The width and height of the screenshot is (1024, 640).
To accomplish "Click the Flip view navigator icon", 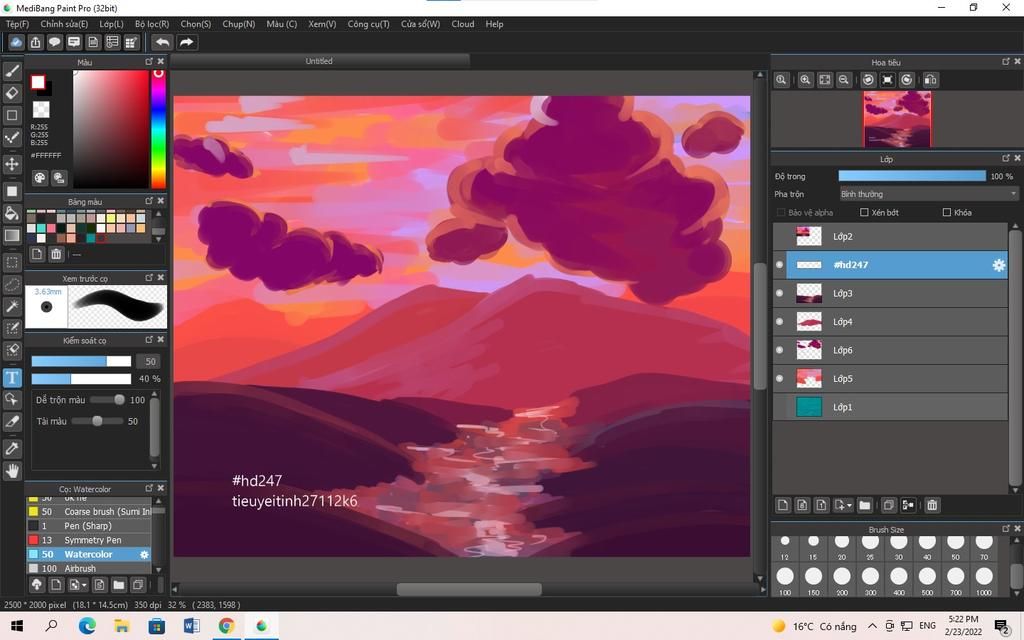I will coord(931,80).
